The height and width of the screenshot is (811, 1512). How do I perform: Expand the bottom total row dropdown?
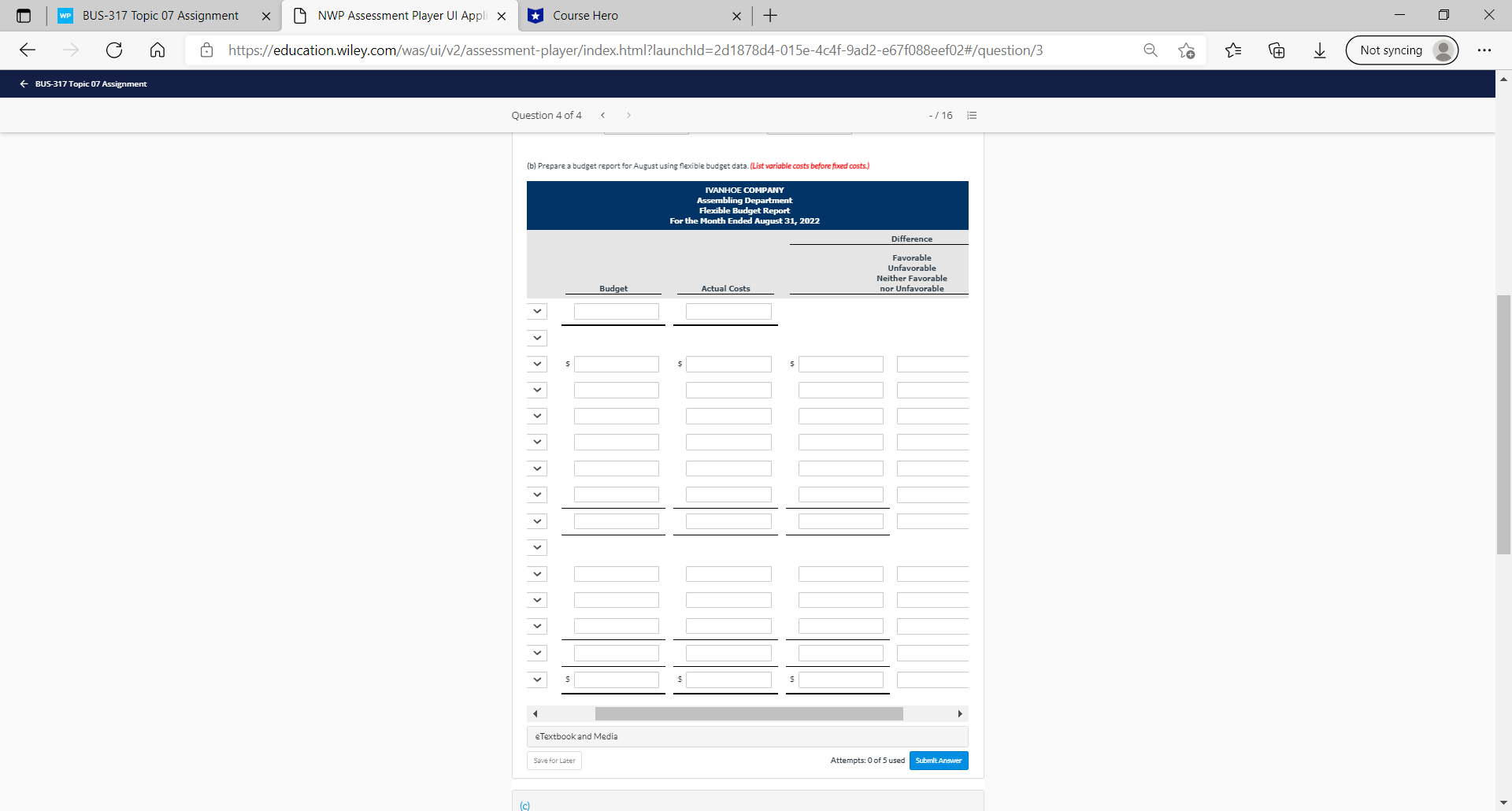(536, 680)
